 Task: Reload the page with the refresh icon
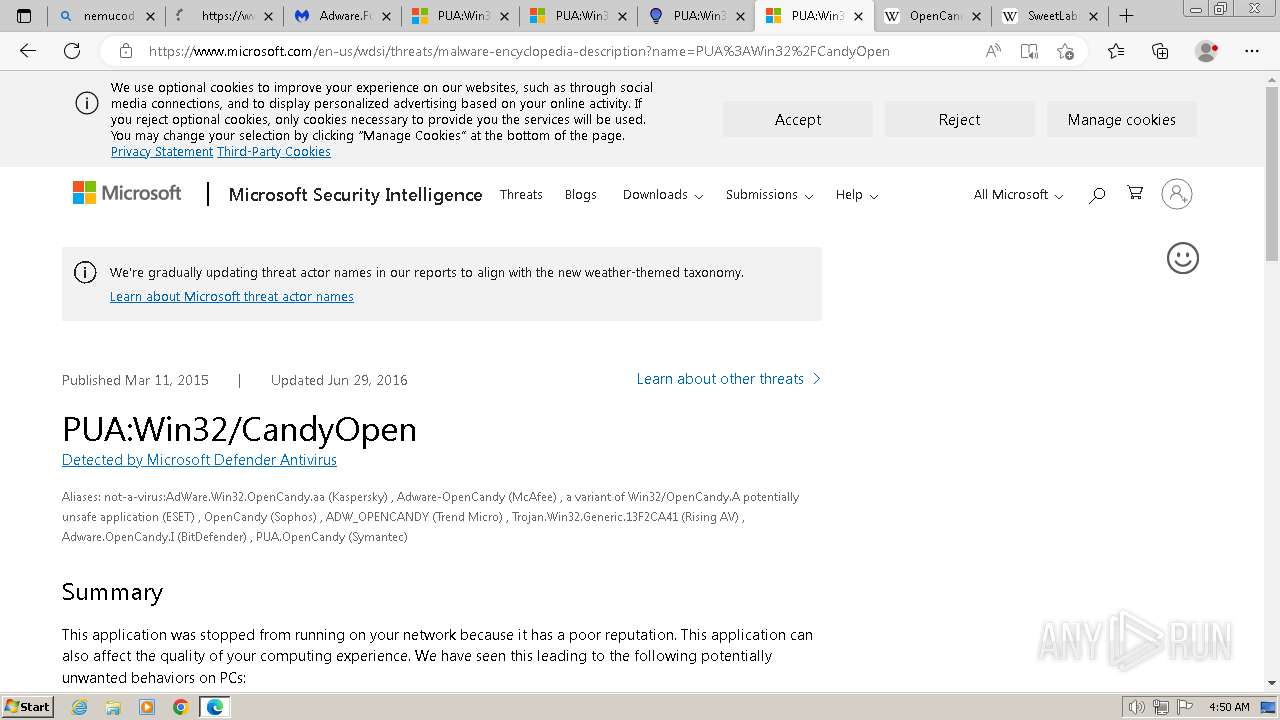pyautogui.click(x=72, y=51)
